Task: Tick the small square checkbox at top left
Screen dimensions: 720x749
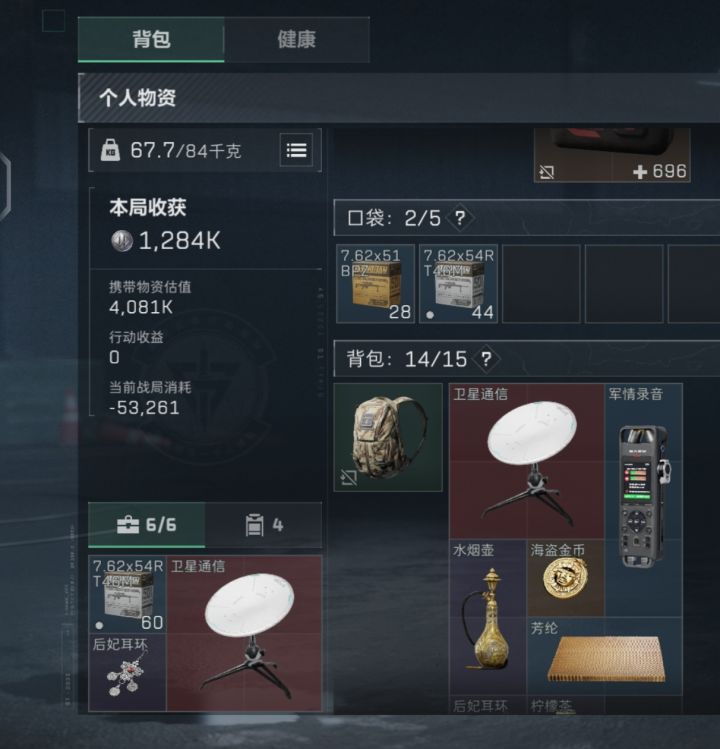Action: click(x=54, y=21)
